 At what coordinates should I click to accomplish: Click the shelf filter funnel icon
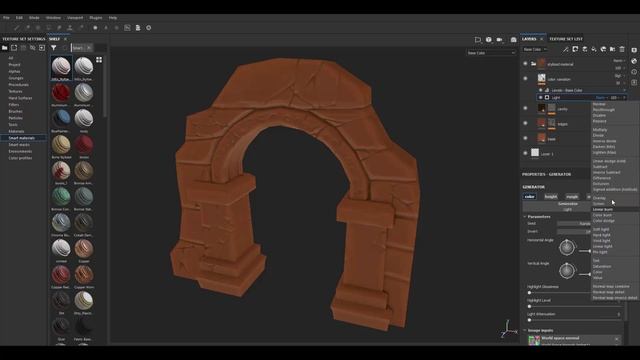(x=53, y=48)
